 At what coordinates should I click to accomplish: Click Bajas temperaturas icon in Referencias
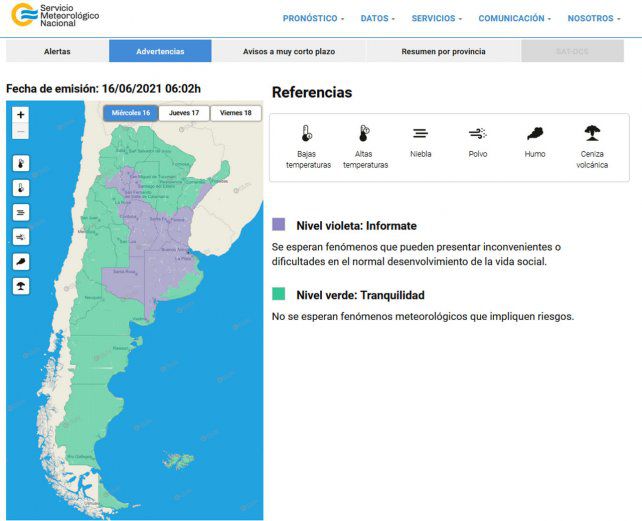[x=306, y=133]
